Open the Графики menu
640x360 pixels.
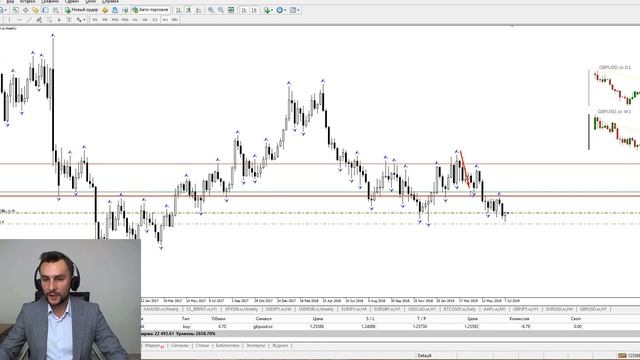50,2
